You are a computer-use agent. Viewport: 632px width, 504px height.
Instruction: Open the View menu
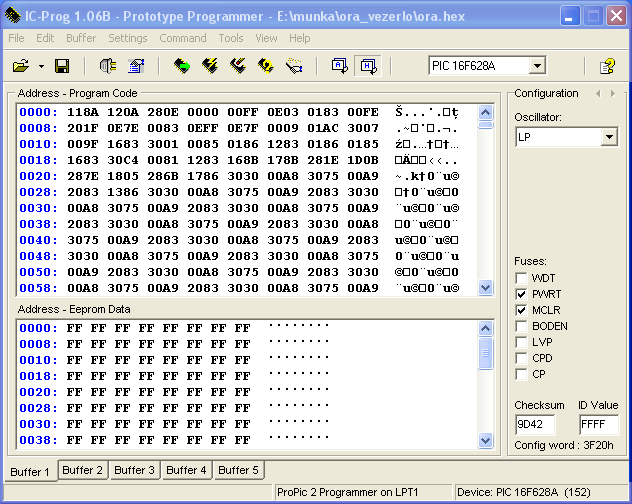[266, 38]
